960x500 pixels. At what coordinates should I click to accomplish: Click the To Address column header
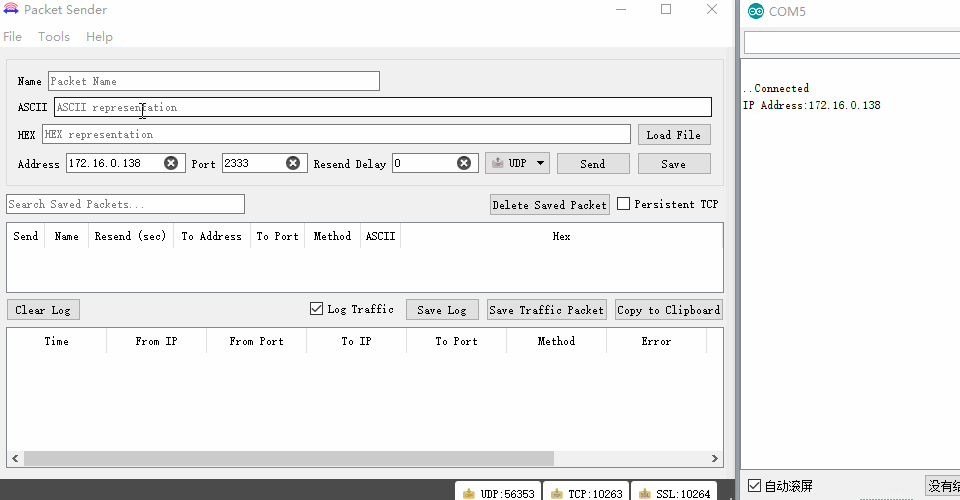click(212, 236)
